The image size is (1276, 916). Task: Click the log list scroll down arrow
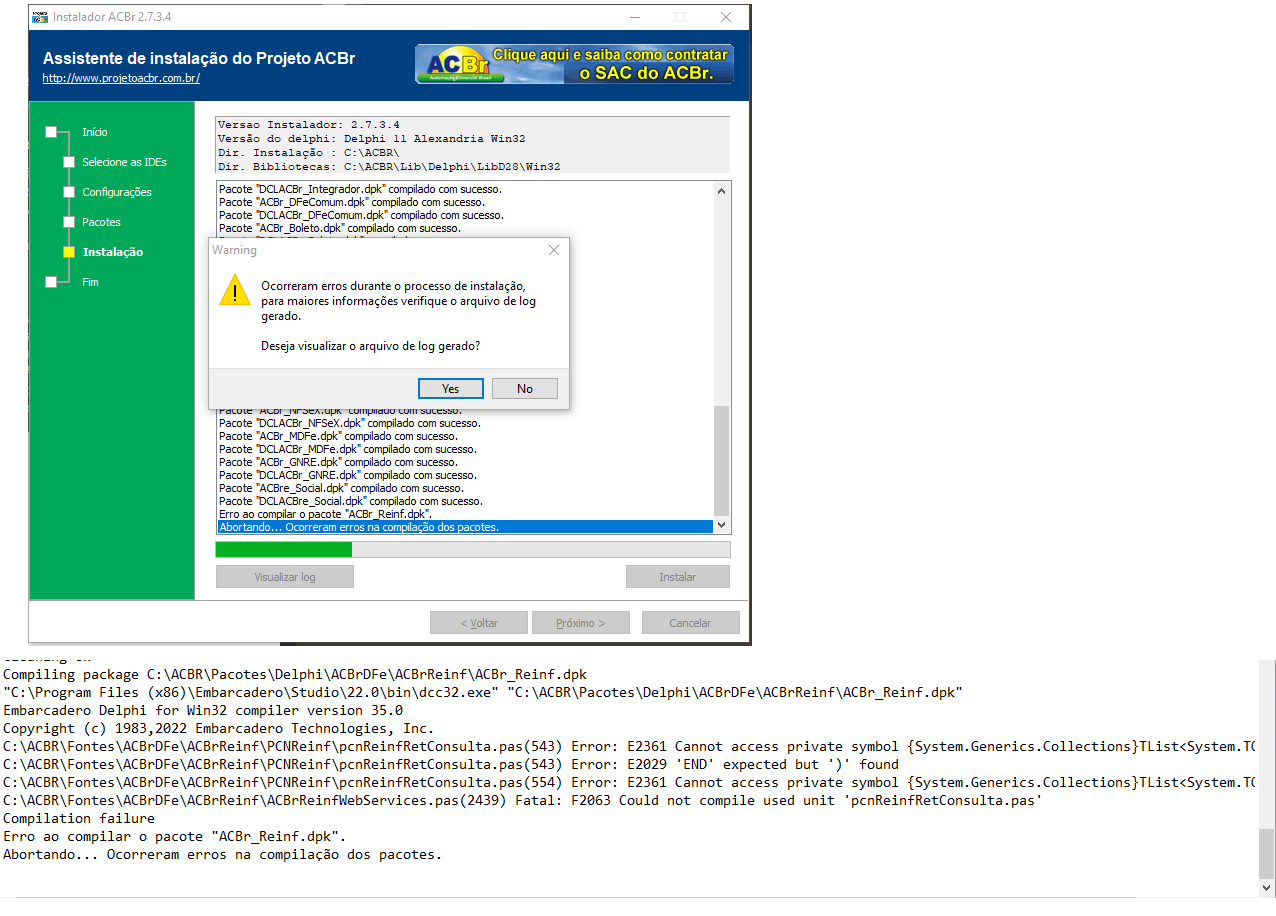pos(722,526)
